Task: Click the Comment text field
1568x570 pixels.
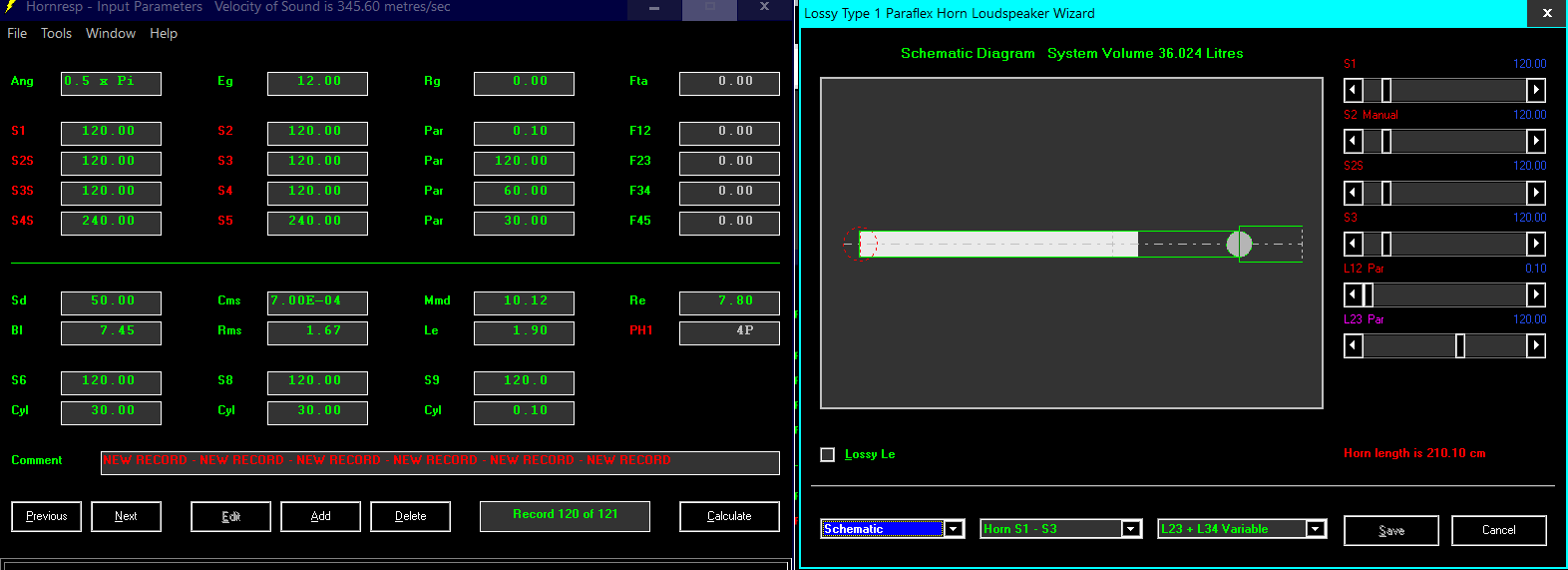Action: tap(440, 462)
